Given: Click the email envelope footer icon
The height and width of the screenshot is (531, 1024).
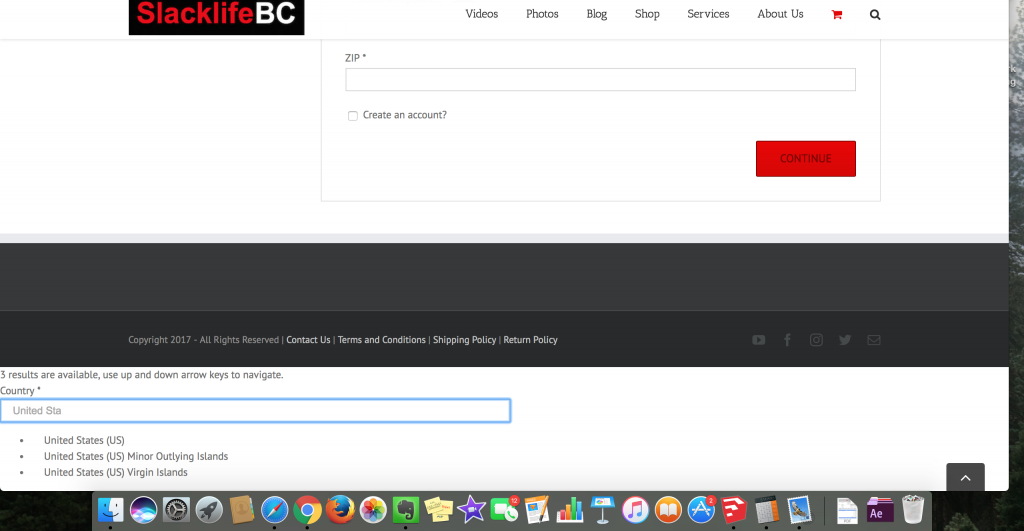Looking at the screenshot, I should [874, 340].
